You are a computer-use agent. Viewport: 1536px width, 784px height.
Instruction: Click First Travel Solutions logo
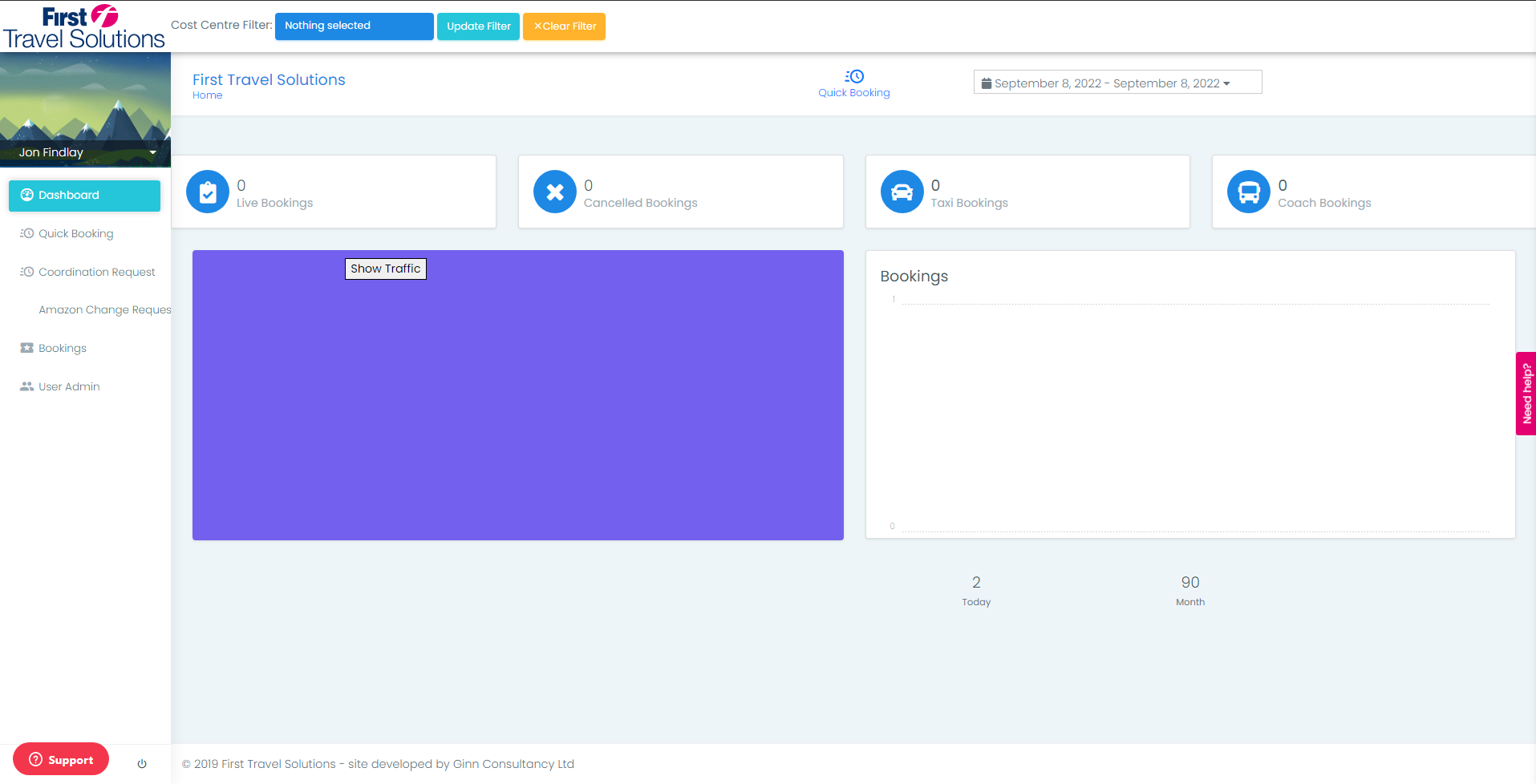point(83,27)
